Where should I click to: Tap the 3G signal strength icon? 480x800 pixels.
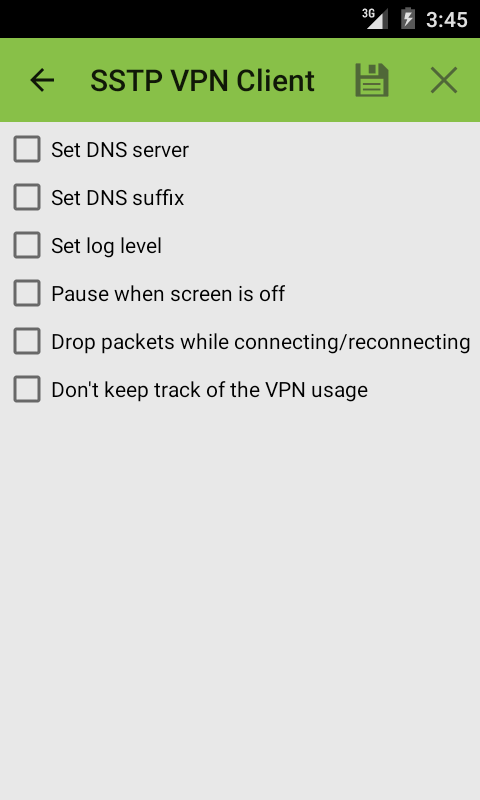pos(375,19)
